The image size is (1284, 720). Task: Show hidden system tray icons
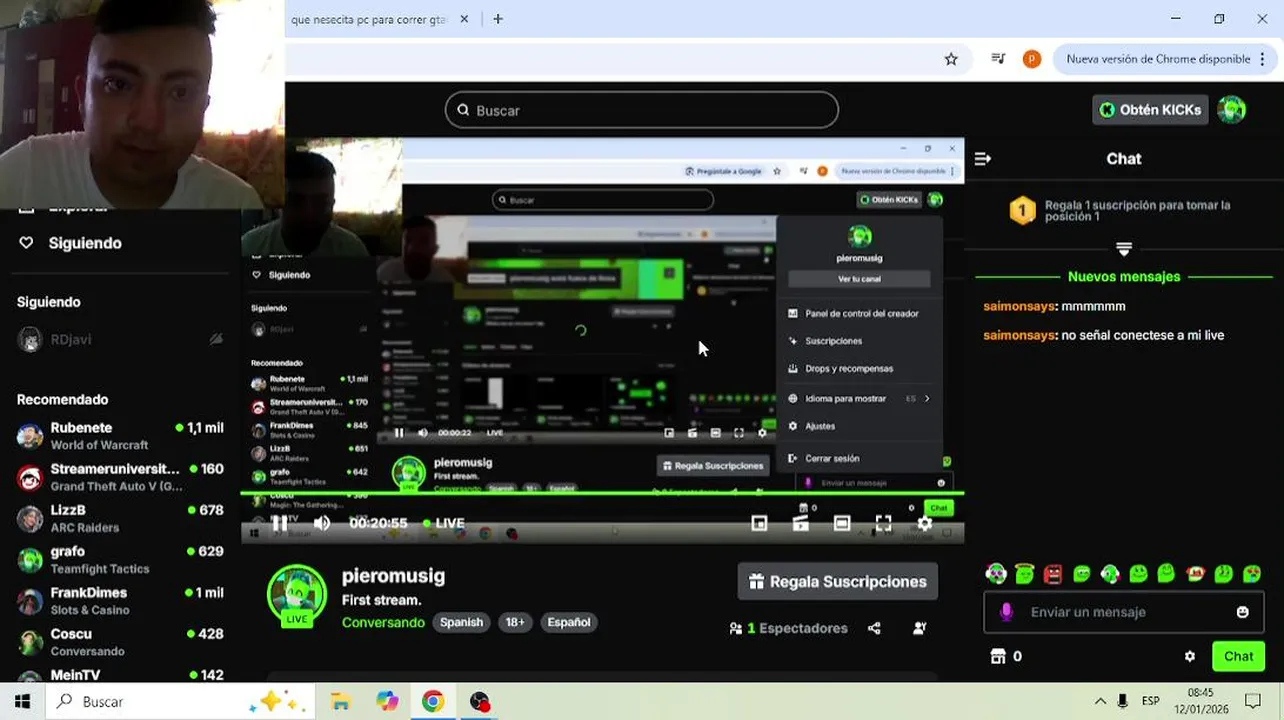coord(1100,702)
